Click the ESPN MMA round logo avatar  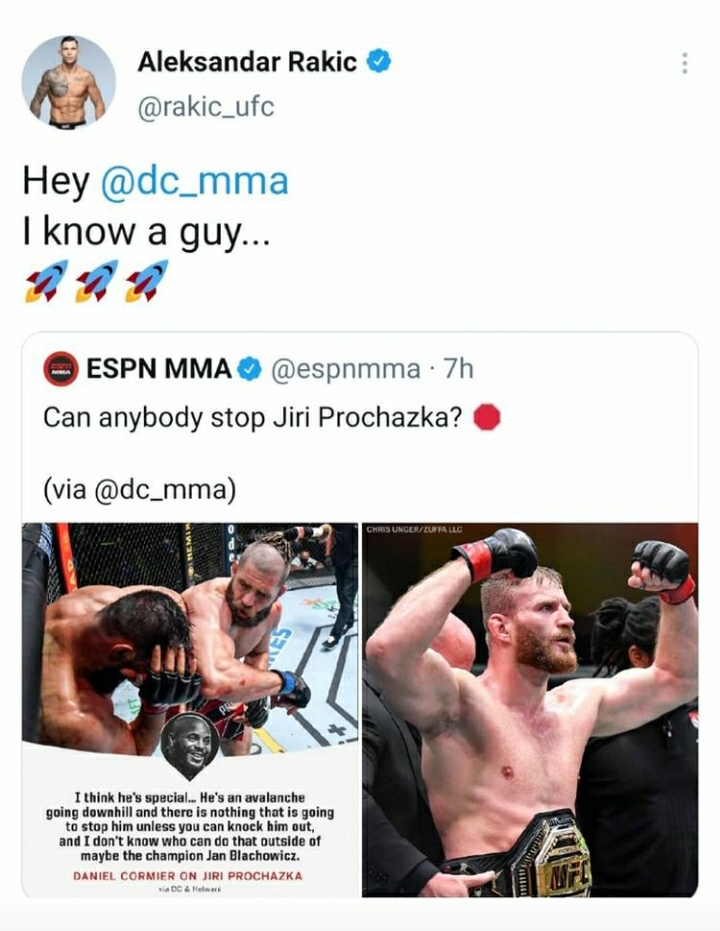(x=61, y=369)
